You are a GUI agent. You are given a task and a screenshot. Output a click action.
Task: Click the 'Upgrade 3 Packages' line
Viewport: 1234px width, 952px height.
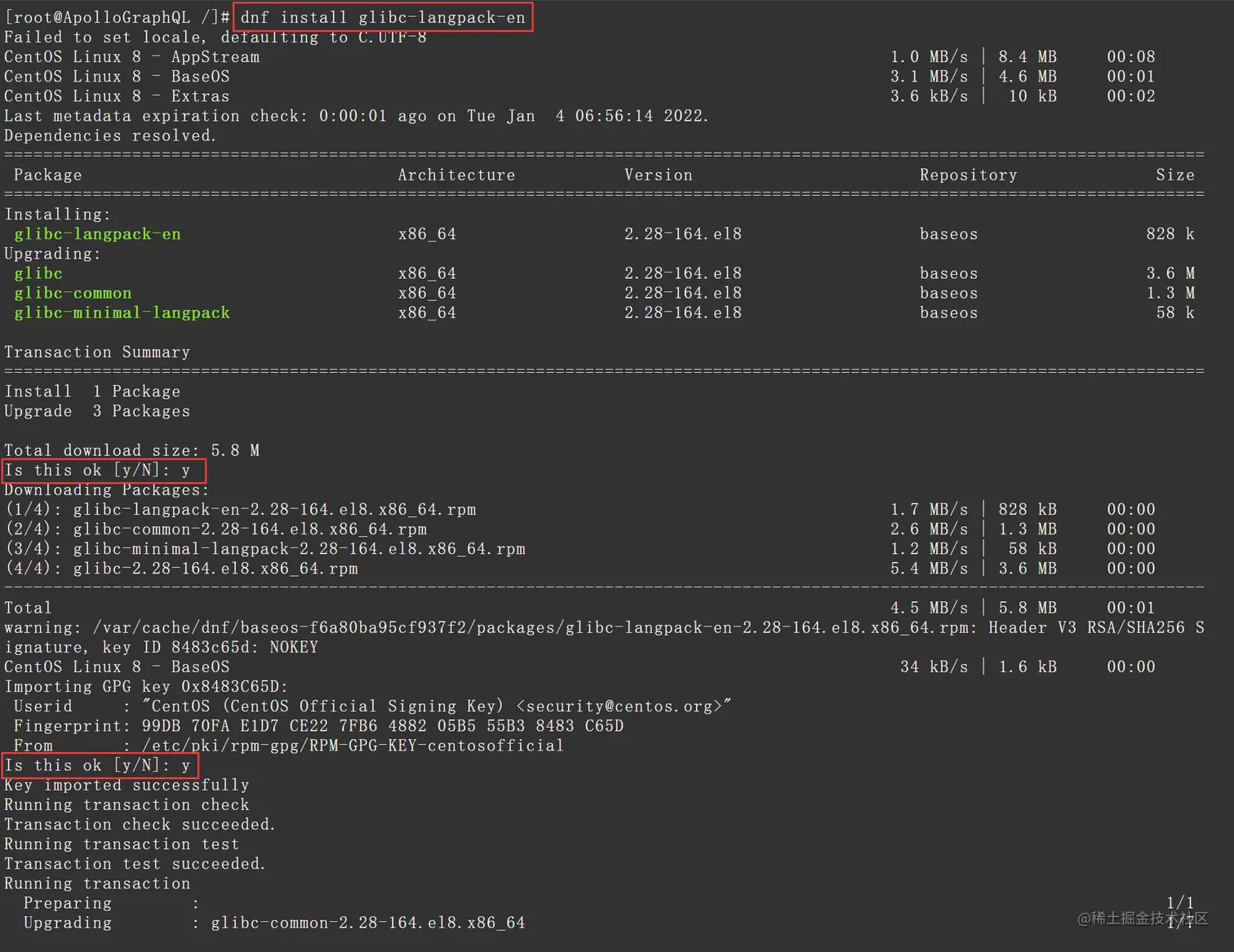pos(97,411)
